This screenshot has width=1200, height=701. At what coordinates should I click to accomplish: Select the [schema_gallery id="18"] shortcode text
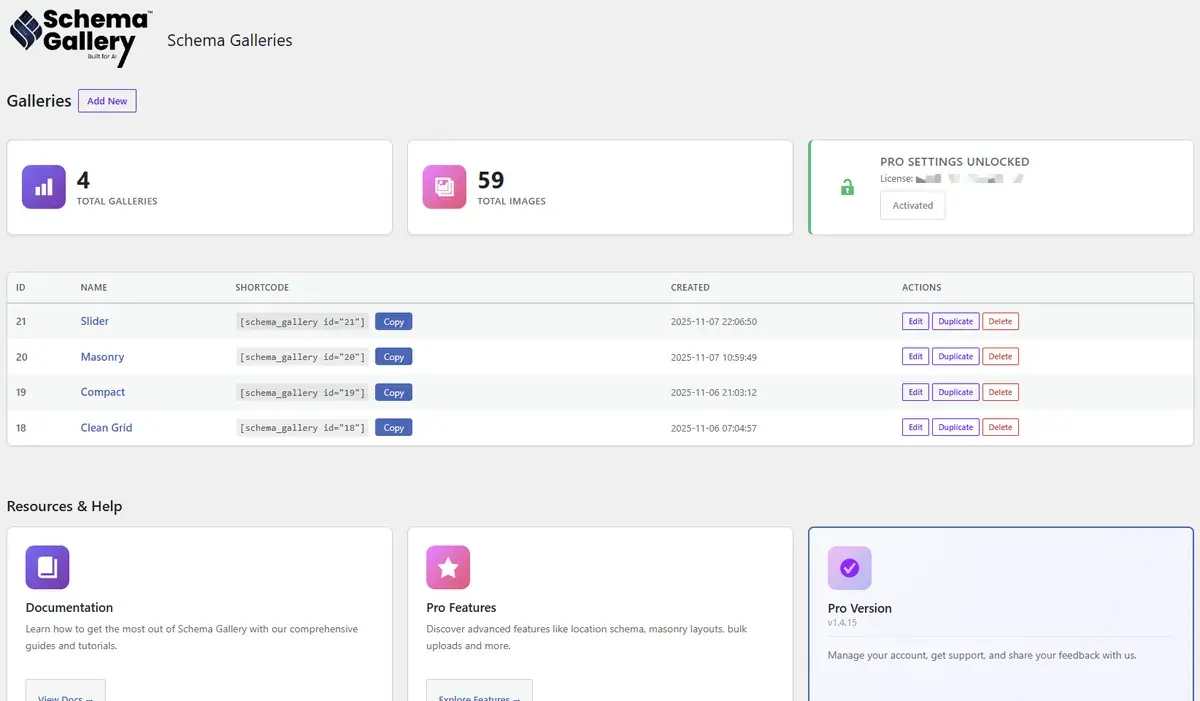tap(302, 427)
